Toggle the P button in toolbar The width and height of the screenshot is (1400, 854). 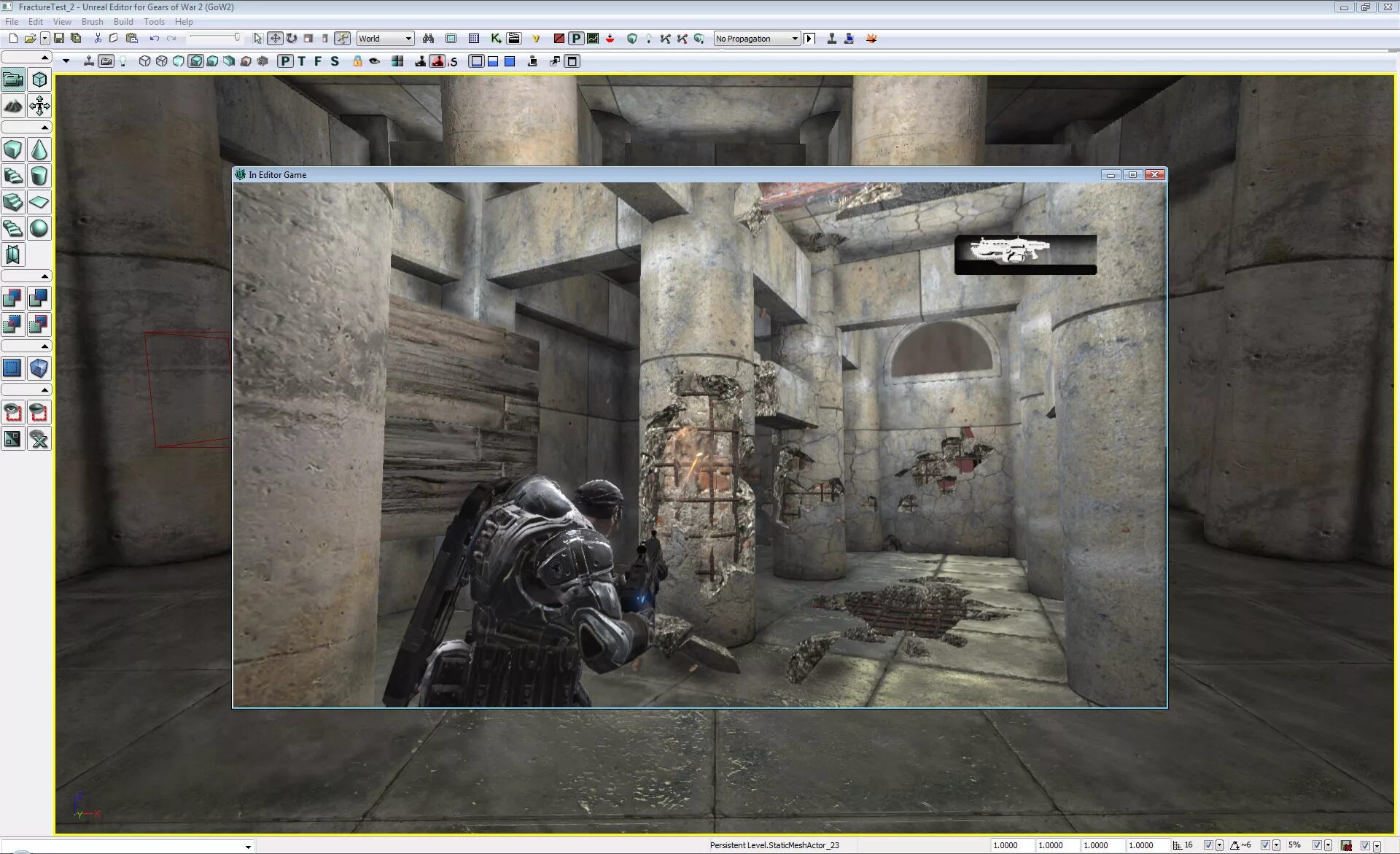coord(286,61)
